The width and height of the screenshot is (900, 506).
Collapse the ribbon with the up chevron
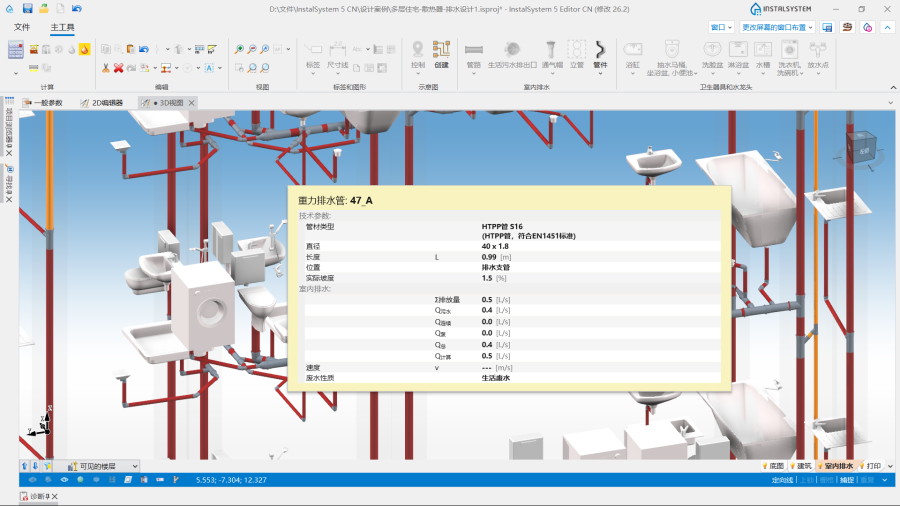pyautogui.click(x=887, y=27)
